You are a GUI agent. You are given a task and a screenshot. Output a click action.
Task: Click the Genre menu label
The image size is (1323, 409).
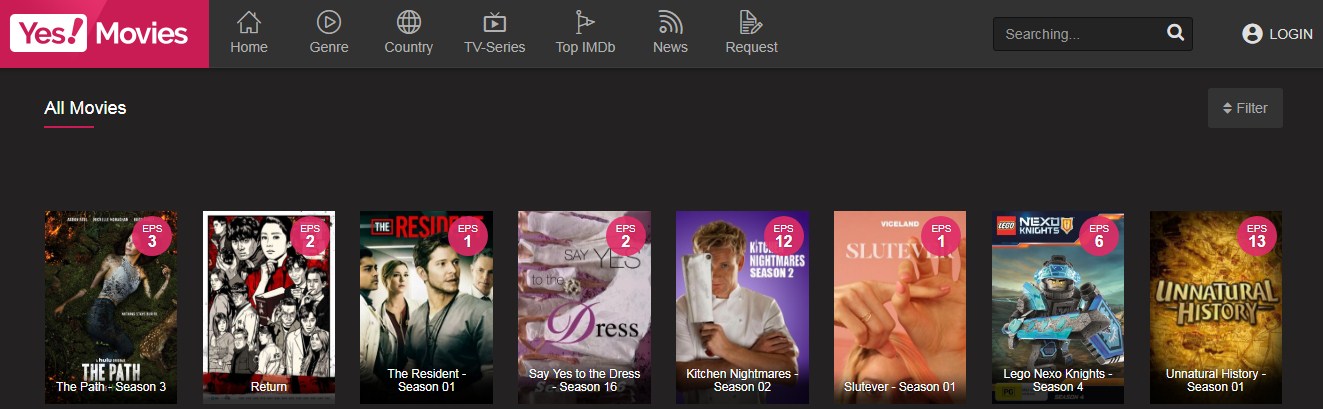[x=329, y=47]
